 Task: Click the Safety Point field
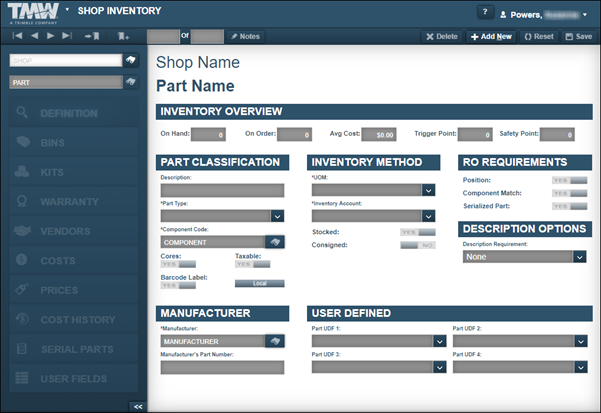click(557, 134)
